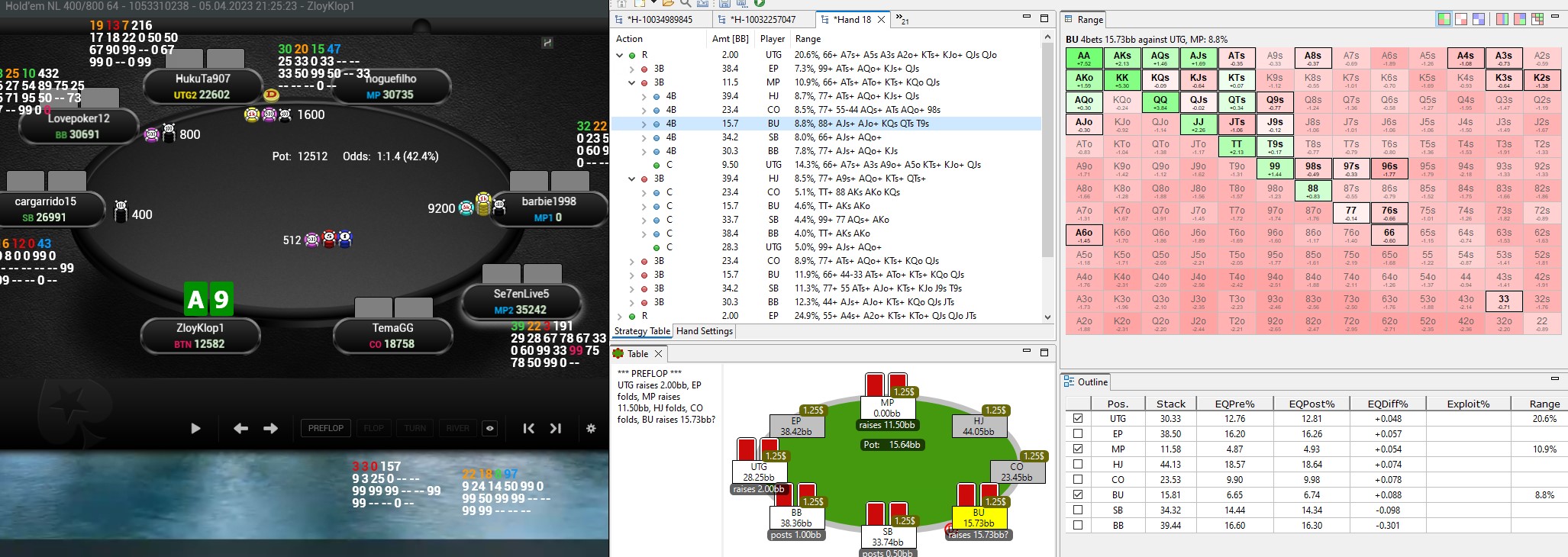
Task: Click the resize icon atop the poker table
Action: coord(547,43)
